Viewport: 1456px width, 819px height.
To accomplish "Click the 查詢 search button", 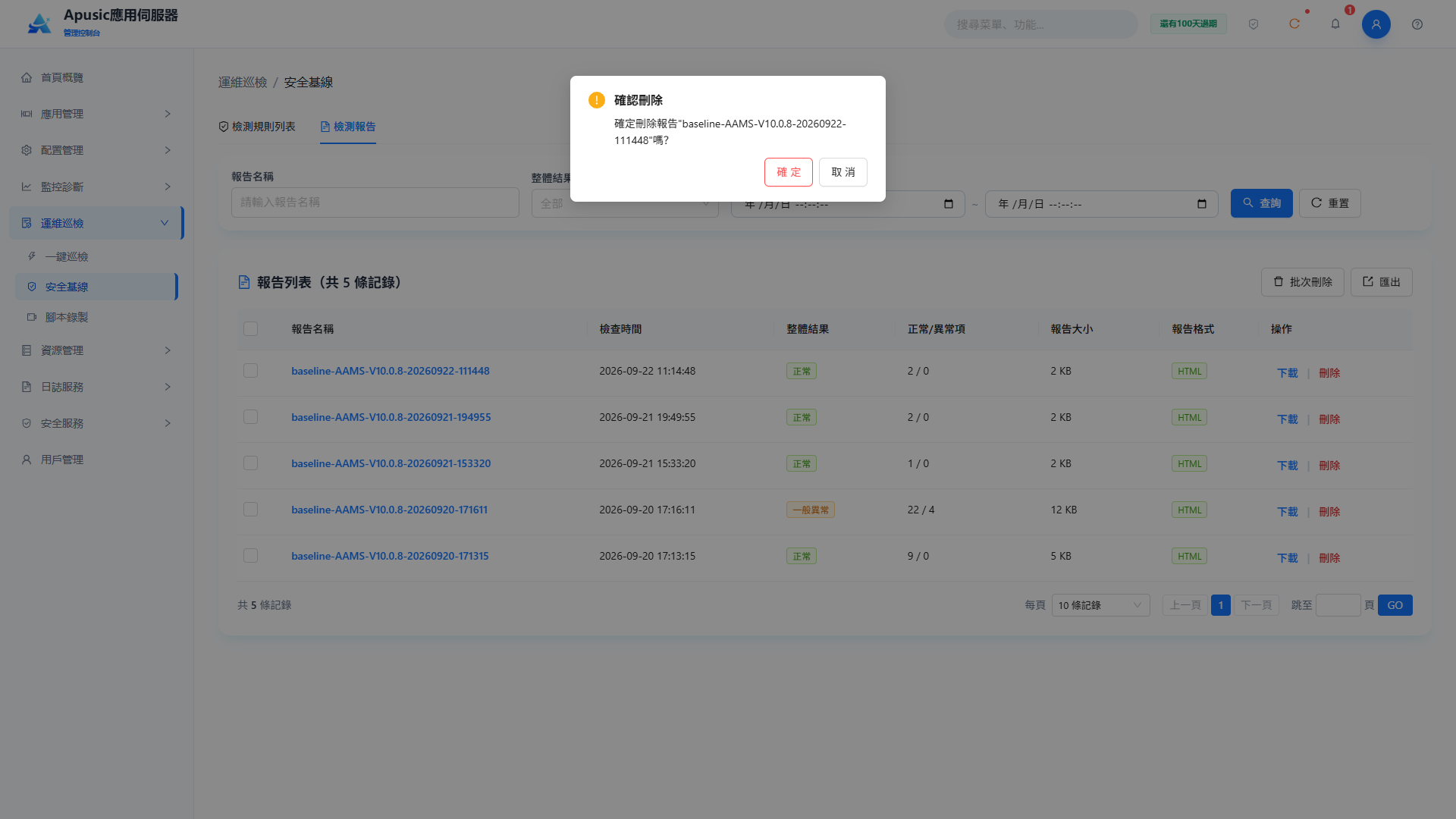I will click(1261, 203).
